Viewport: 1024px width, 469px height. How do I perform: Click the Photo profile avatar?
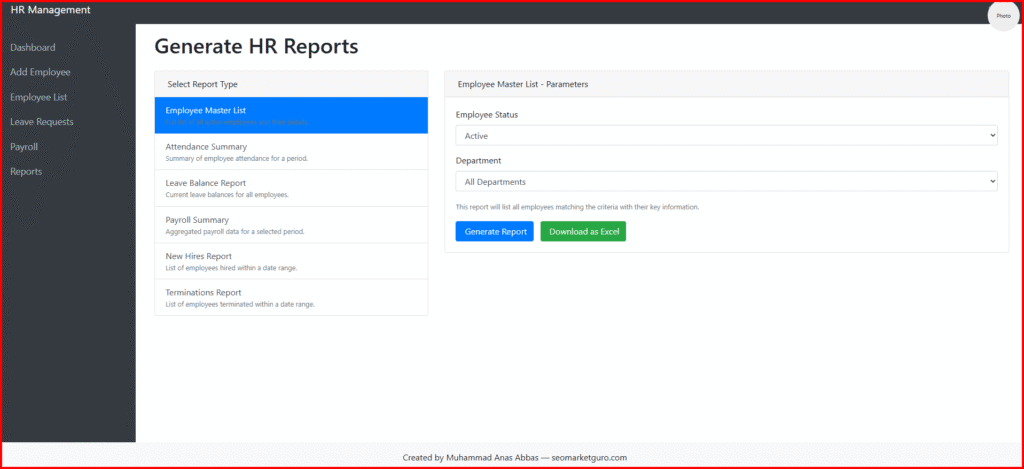click(1002, 16)
